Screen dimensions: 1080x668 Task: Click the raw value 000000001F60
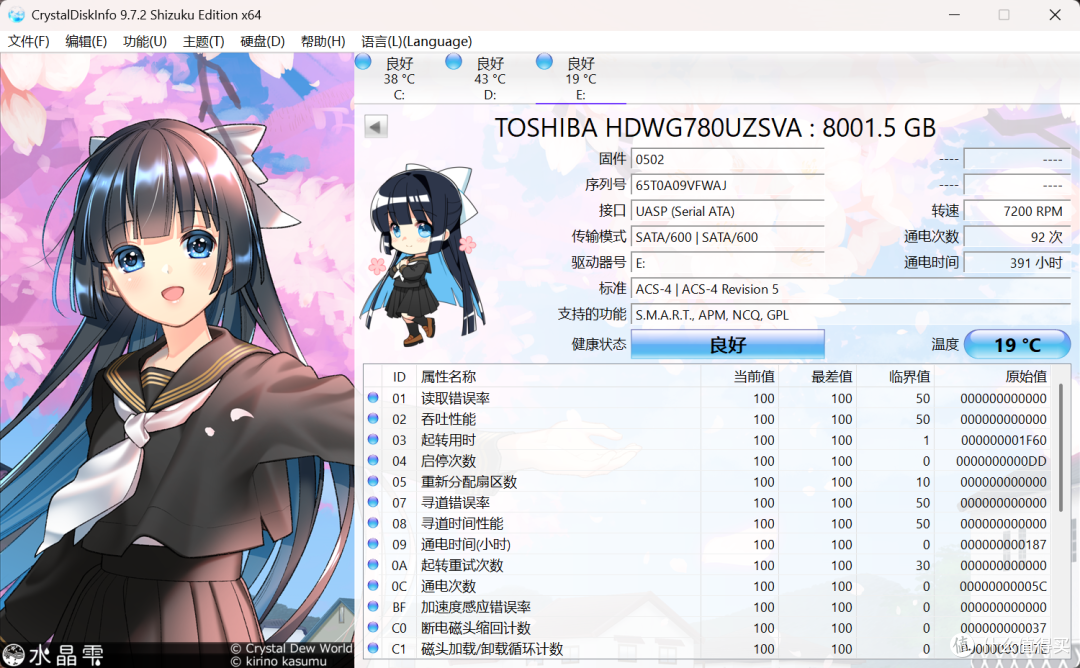(1004, 440)
